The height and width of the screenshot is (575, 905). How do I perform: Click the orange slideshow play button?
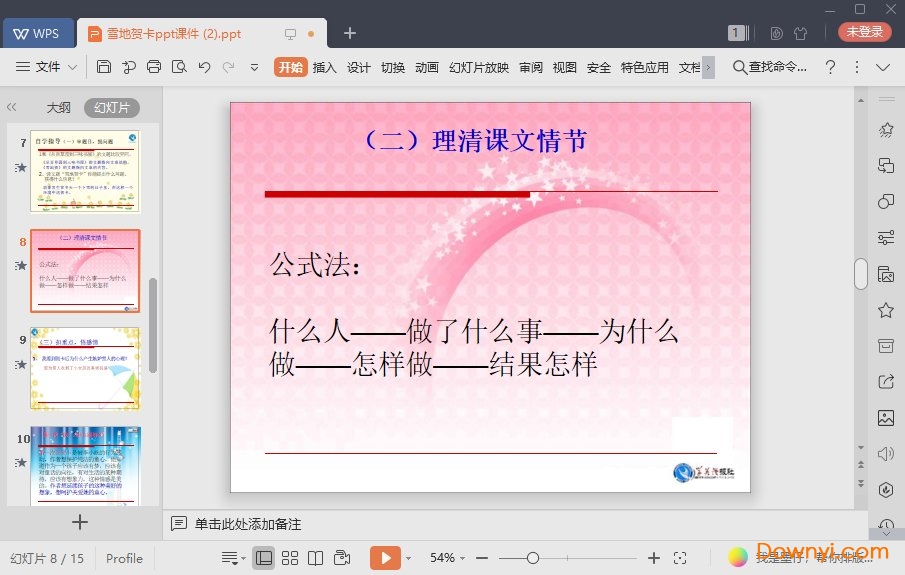click(x=385, y=558)
